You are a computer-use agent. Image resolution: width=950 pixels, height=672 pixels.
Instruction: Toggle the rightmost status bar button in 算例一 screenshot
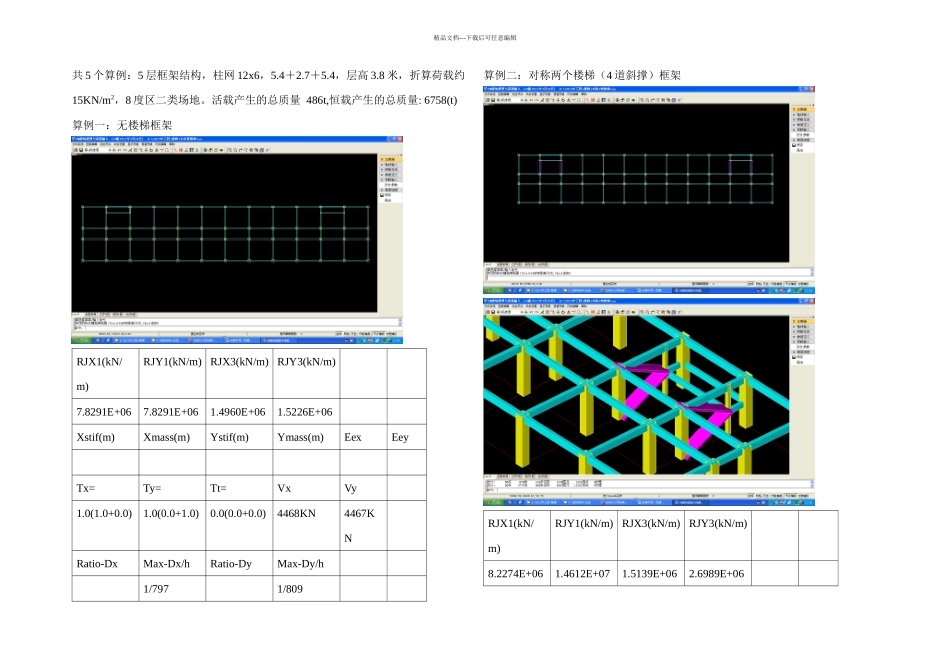pyautogui.click(x=393, y=334)
